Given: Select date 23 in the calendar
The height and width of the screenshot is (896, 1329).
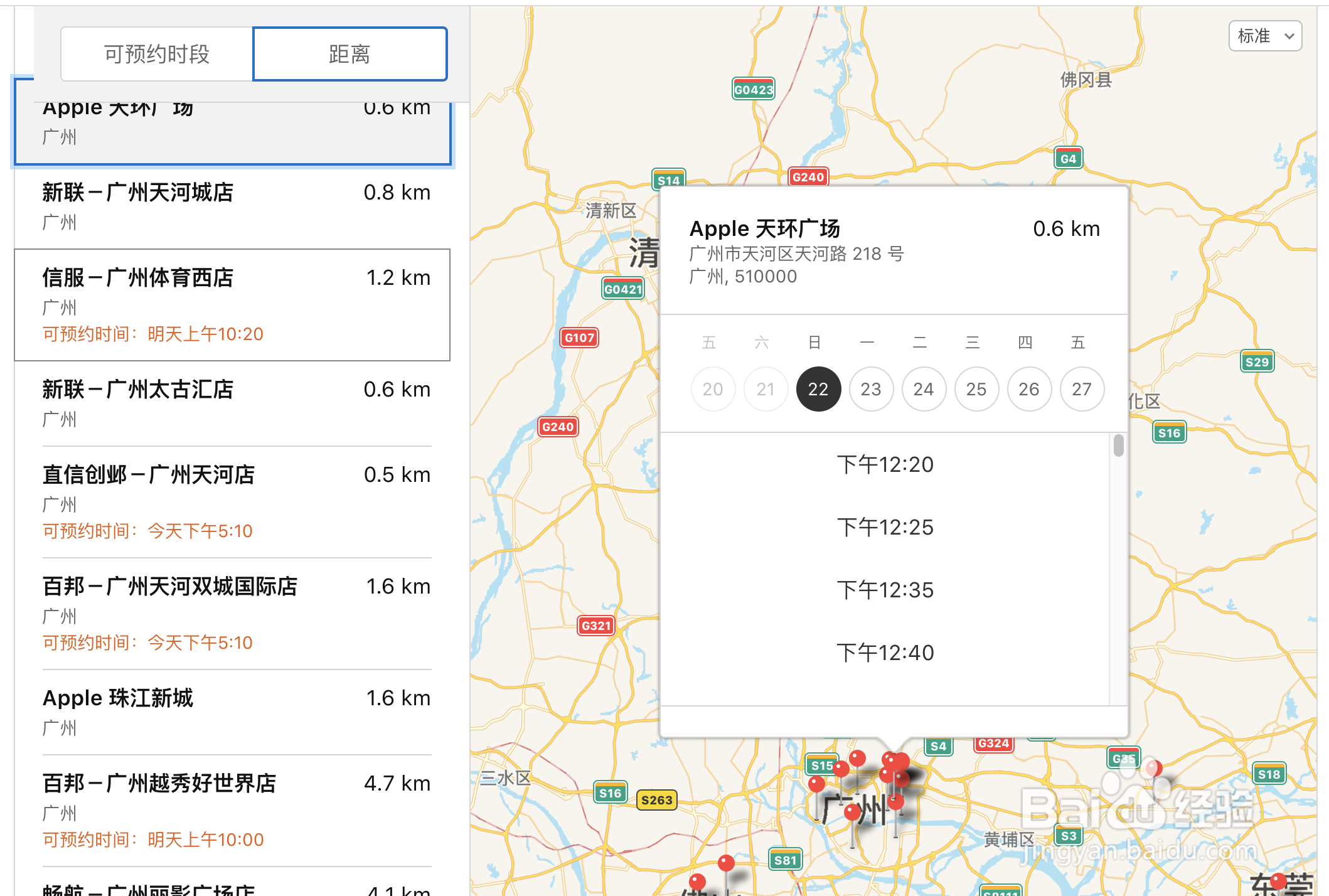Looking at the screenshot, I should [x=870, y=389].
